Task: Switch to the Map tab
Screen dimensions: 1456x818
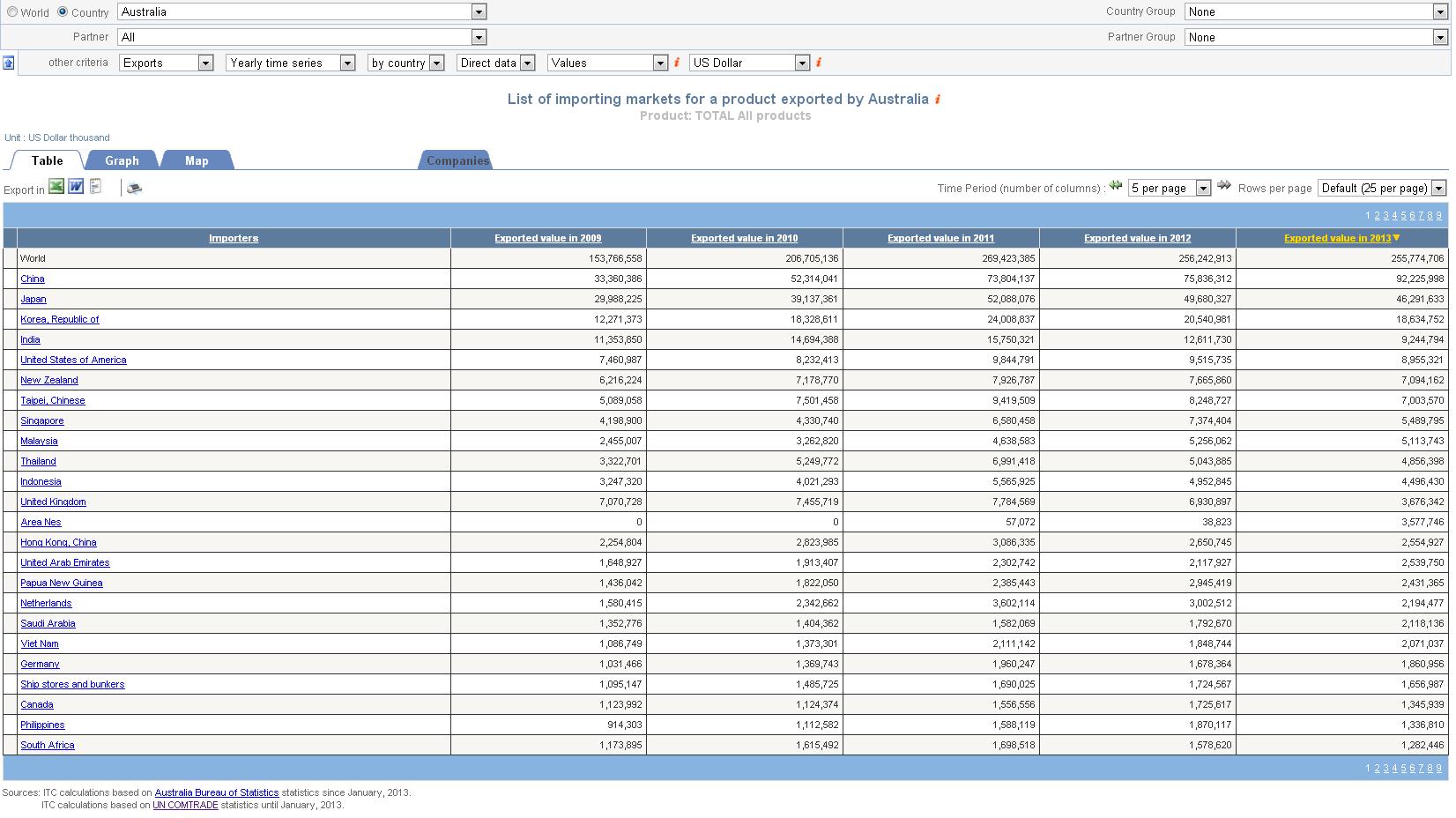Action: (197, 160)
